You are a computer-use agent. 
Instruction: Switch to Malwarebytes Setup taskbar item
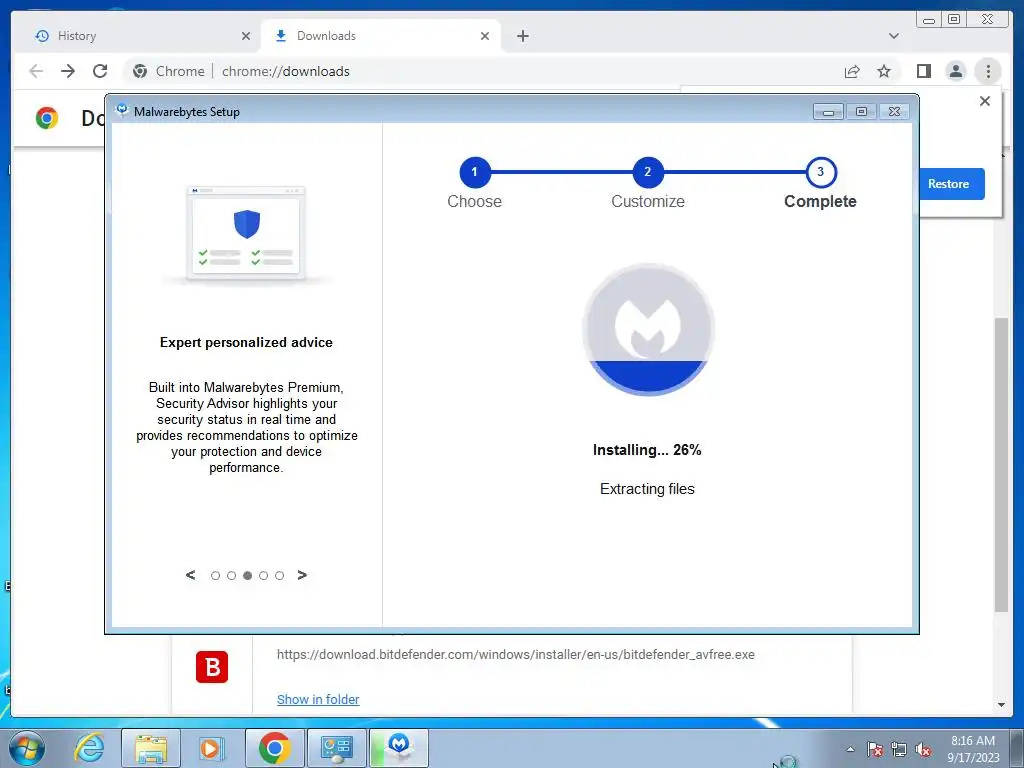399,748
